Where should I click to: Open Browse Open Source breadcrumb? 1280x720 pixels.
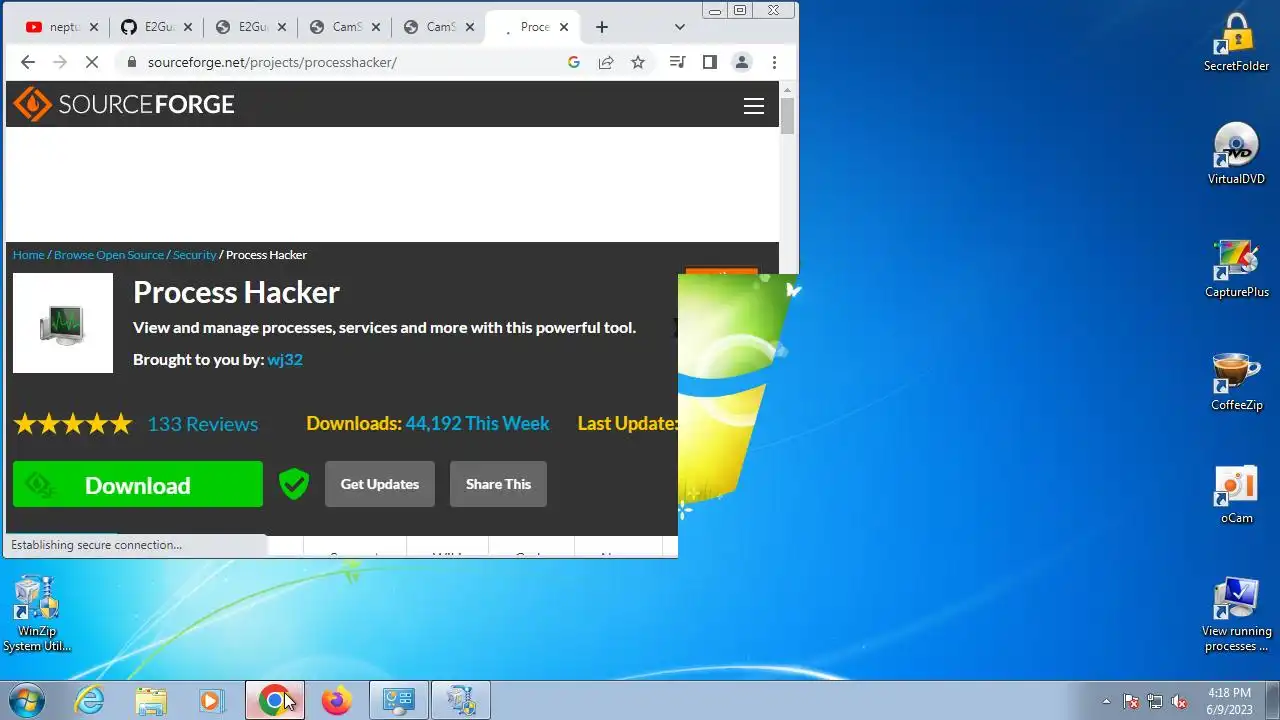pyautogui.click(x=109, y=255)
